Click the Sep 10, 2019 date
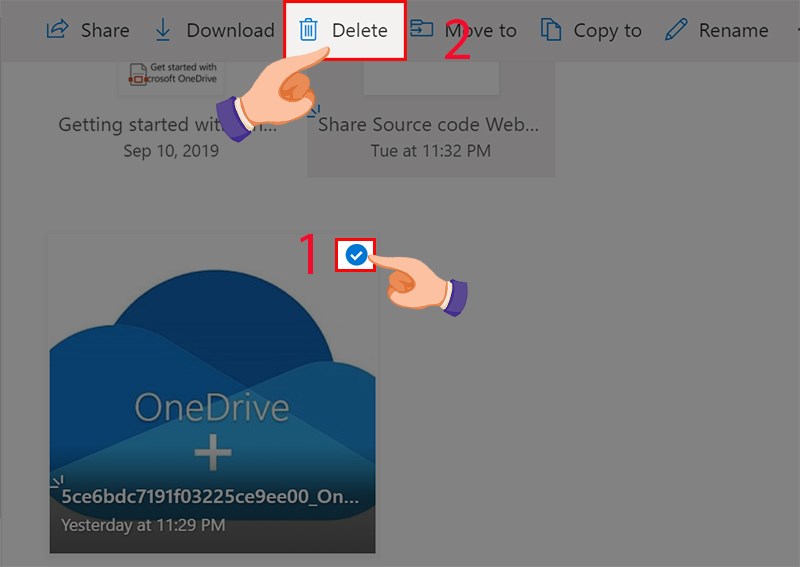The image size is (800, 567). (x=171, y=151)
